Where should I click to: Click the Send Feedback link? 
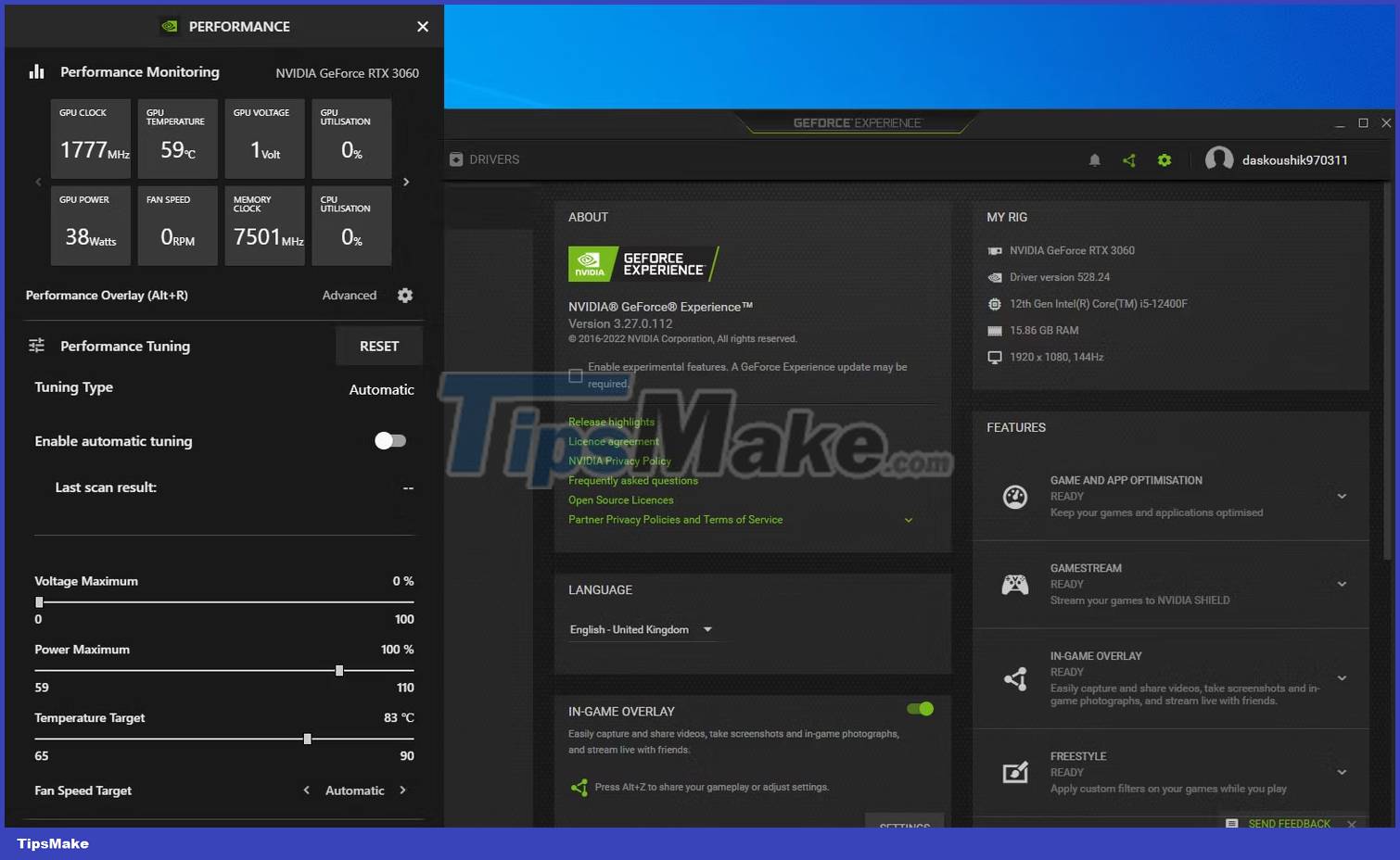coord(1289,824)
